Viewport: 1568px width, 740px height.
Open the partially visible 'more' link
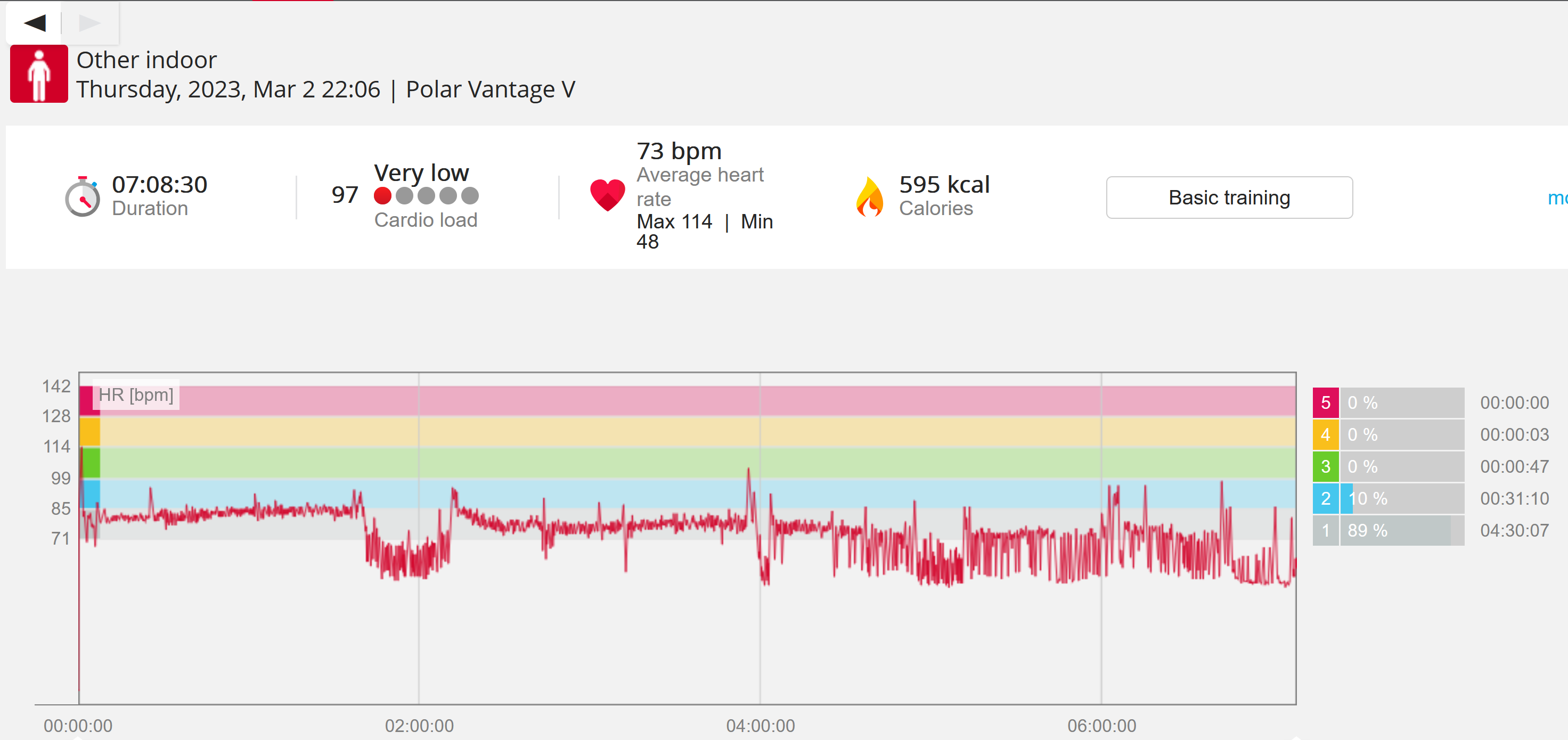(x=1558, y=198)
